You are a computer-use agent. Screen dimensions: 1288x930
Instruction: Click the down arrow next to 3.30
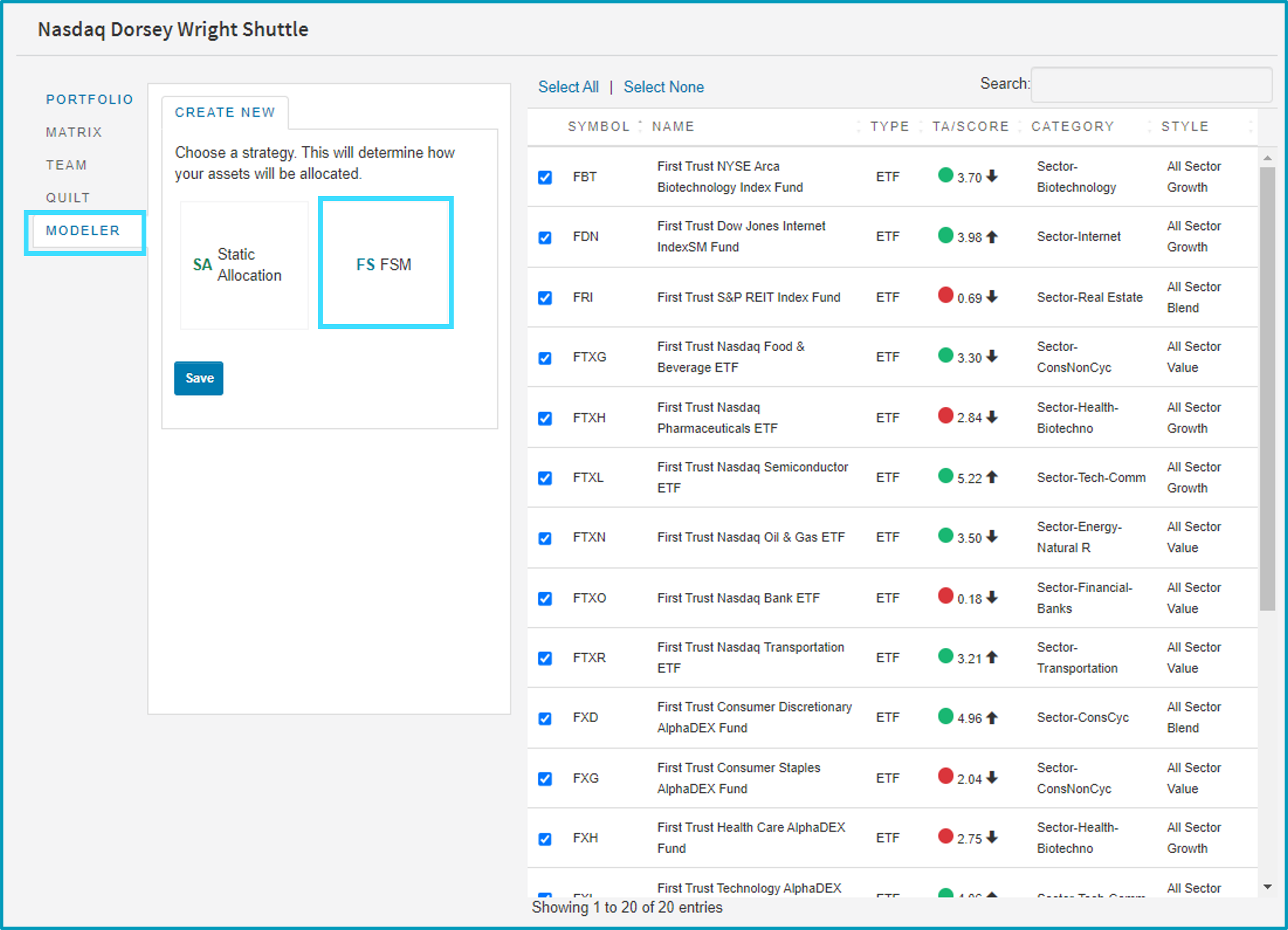[991, 356]
